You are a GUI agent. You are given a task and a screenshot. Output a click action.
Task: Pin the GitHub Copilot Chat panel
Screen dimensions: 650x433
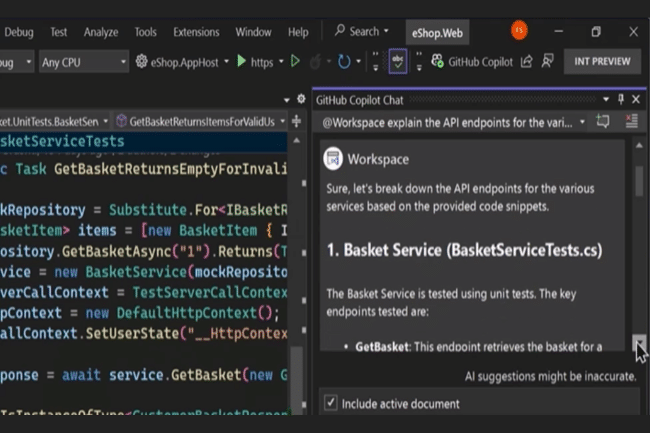pos(621,99)
